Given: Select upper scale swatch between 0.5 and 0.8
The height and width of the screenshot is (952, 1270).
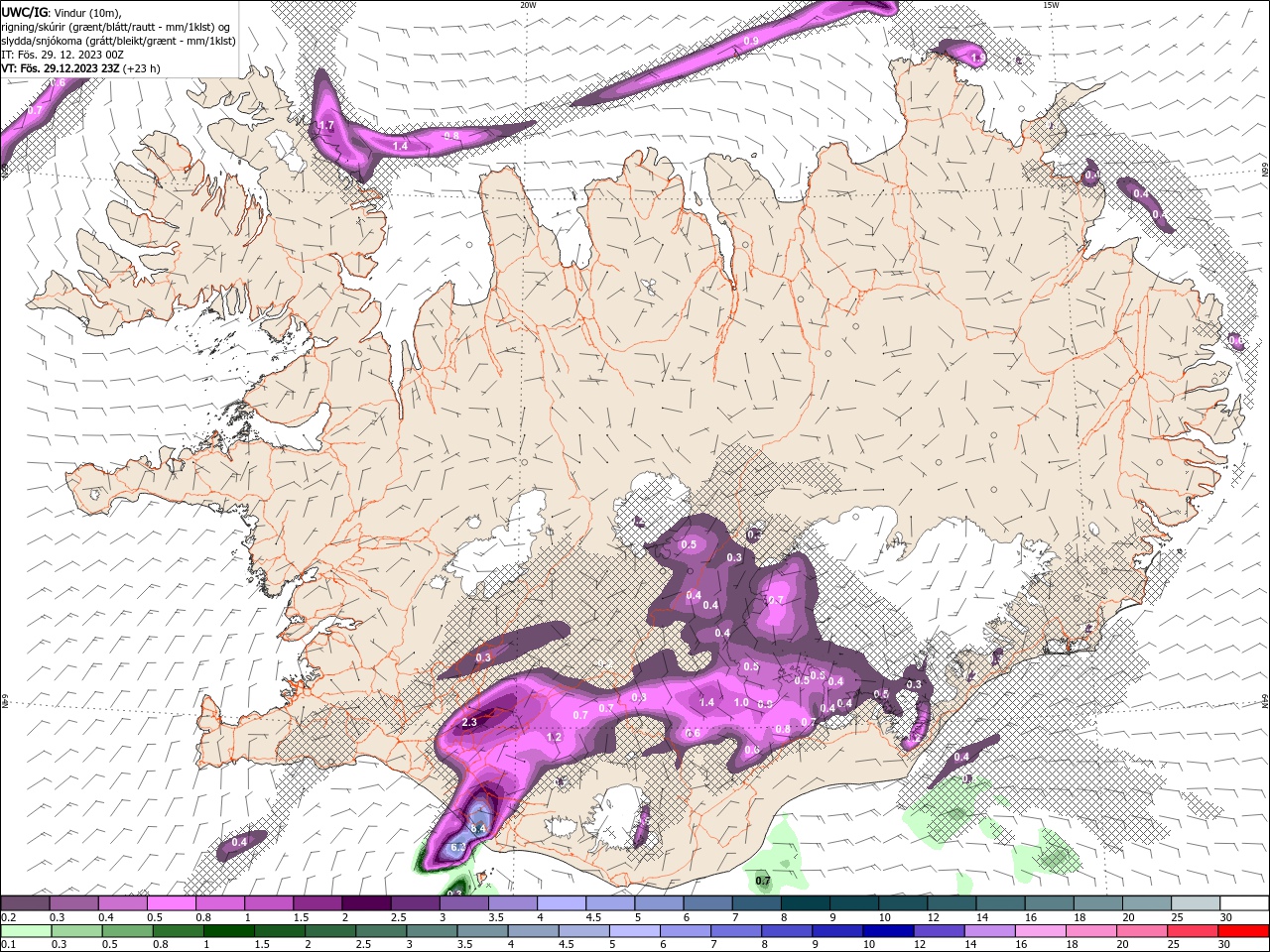Looking at the screenshot, I should tap(173, 903).
